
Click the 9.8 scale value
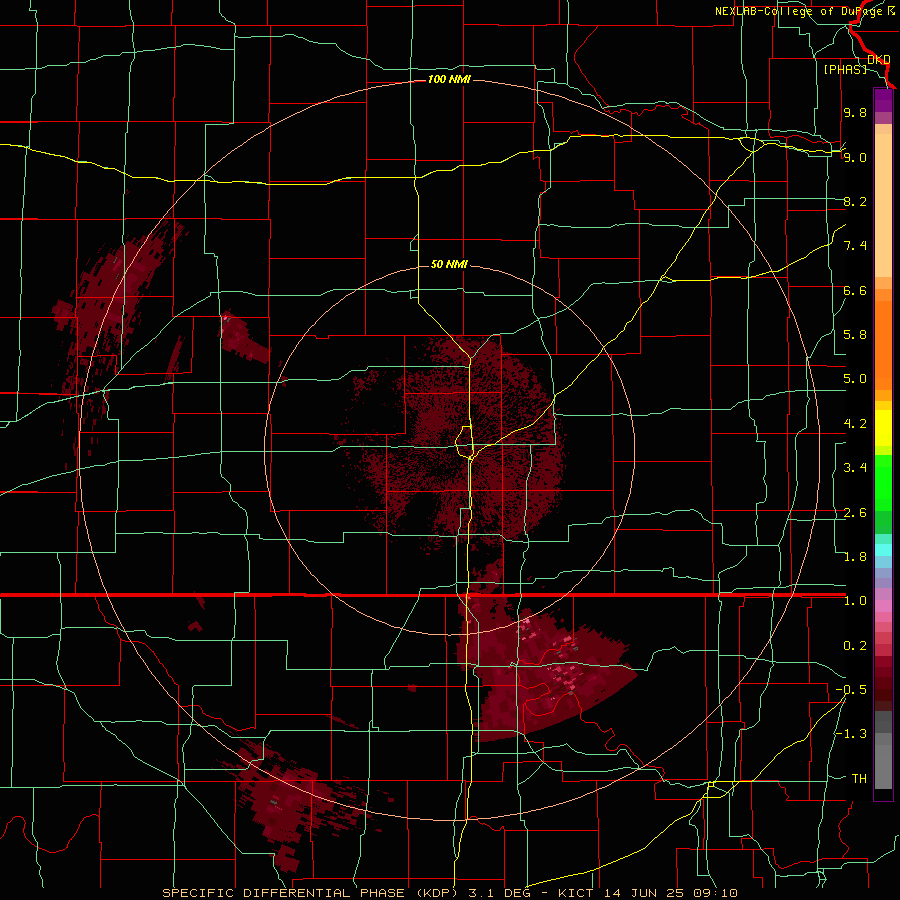coord(855,112)
